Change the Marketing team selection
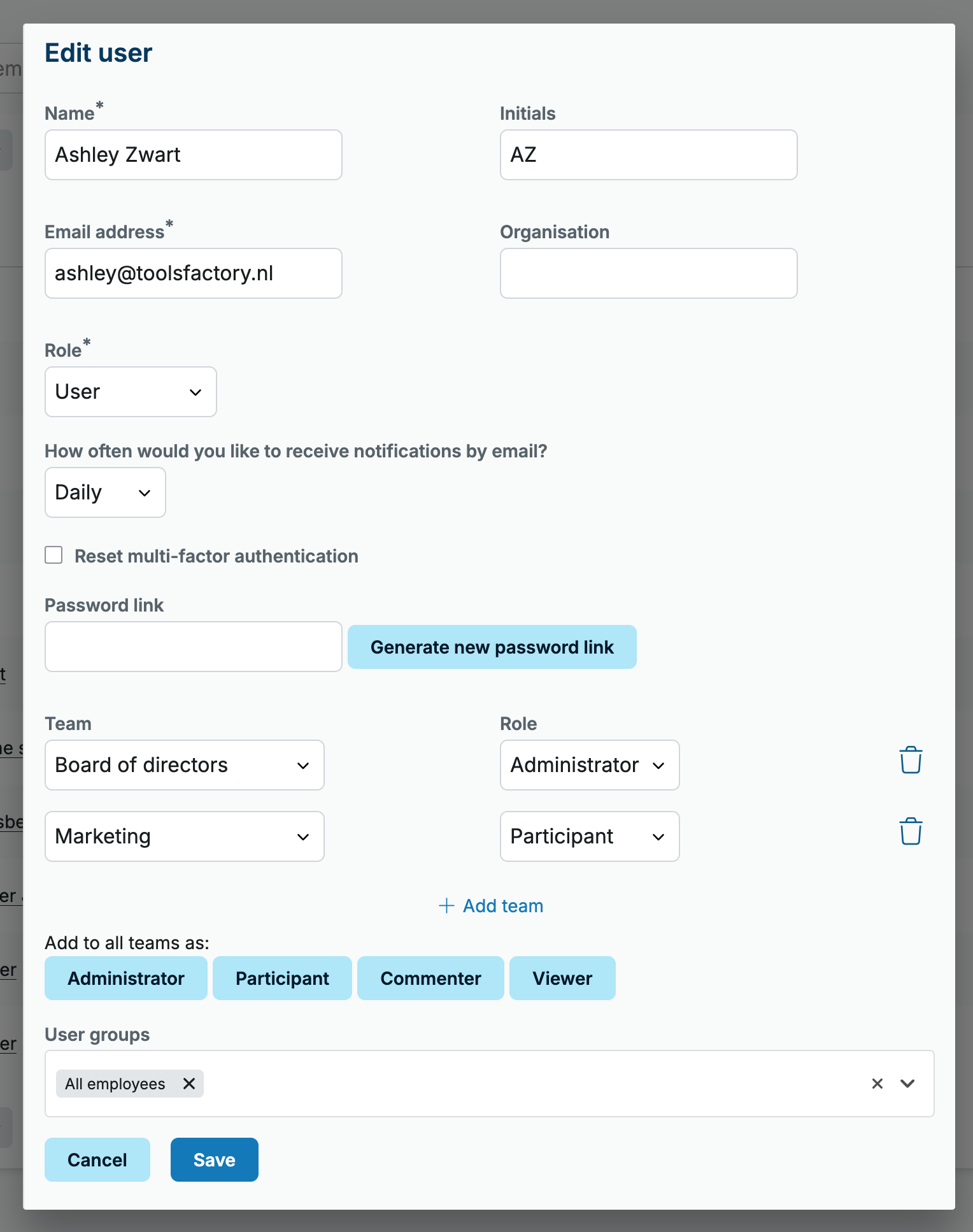The height and width of the screenshot is (1232, 973). (185, 836)
